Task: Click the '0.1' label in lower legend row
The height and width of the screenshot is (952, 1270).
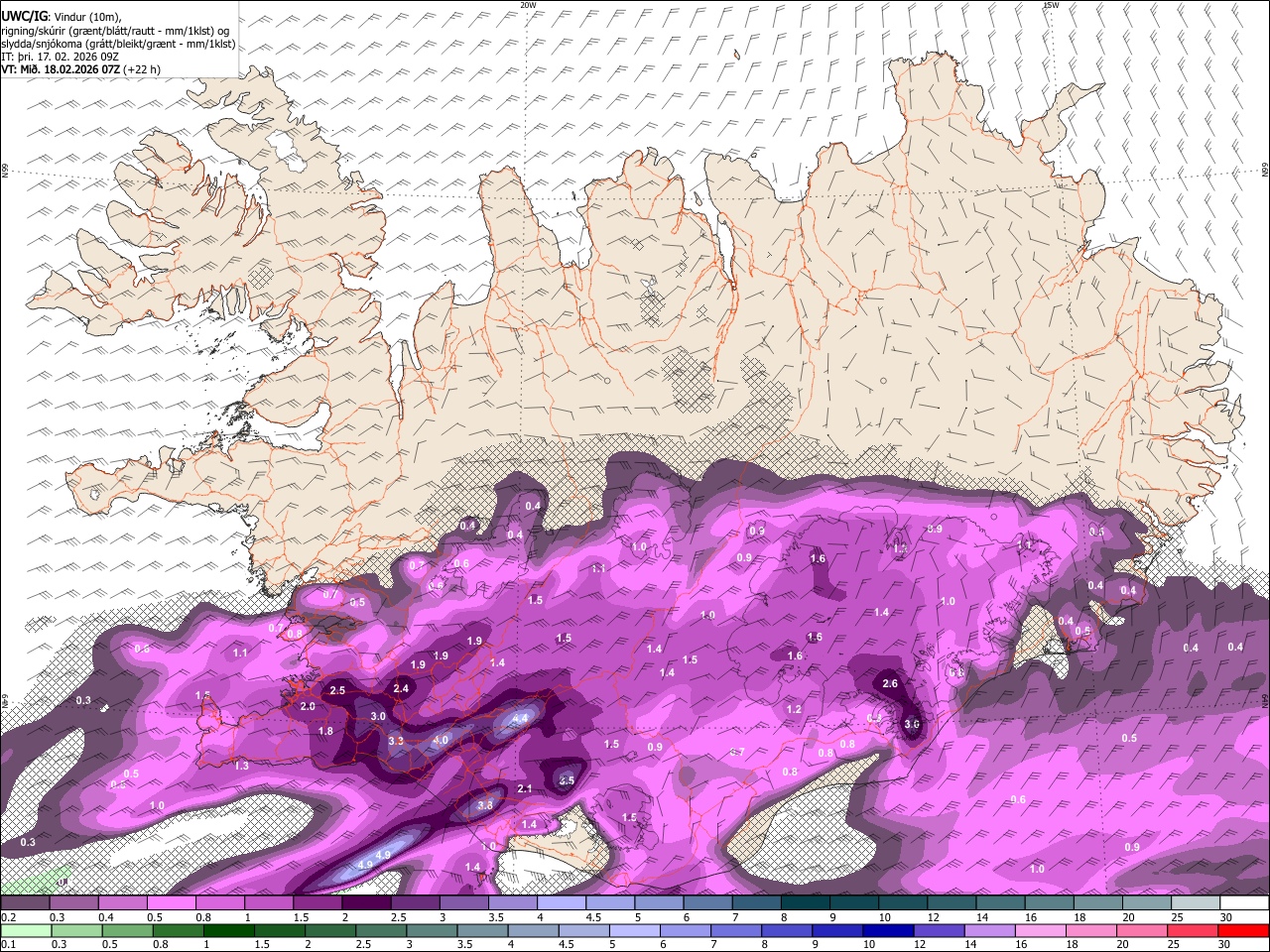Action: tap(7, 945)
